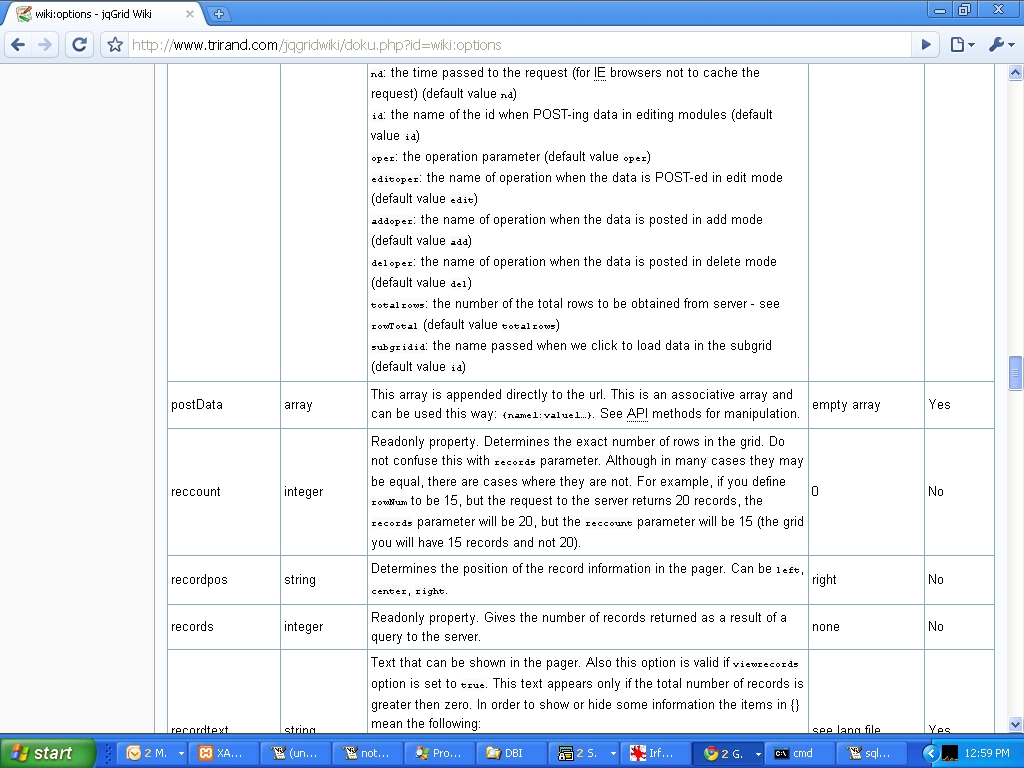Switch to the XAMPP taskbar window
The height and width of the screenshot is (768, 1024).
click(225, 753)
